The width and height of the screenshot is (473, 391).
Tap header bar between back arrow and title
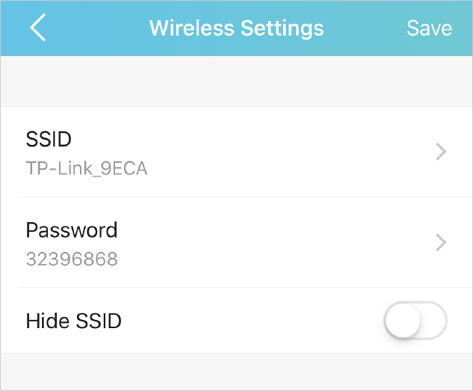[98, 28]
